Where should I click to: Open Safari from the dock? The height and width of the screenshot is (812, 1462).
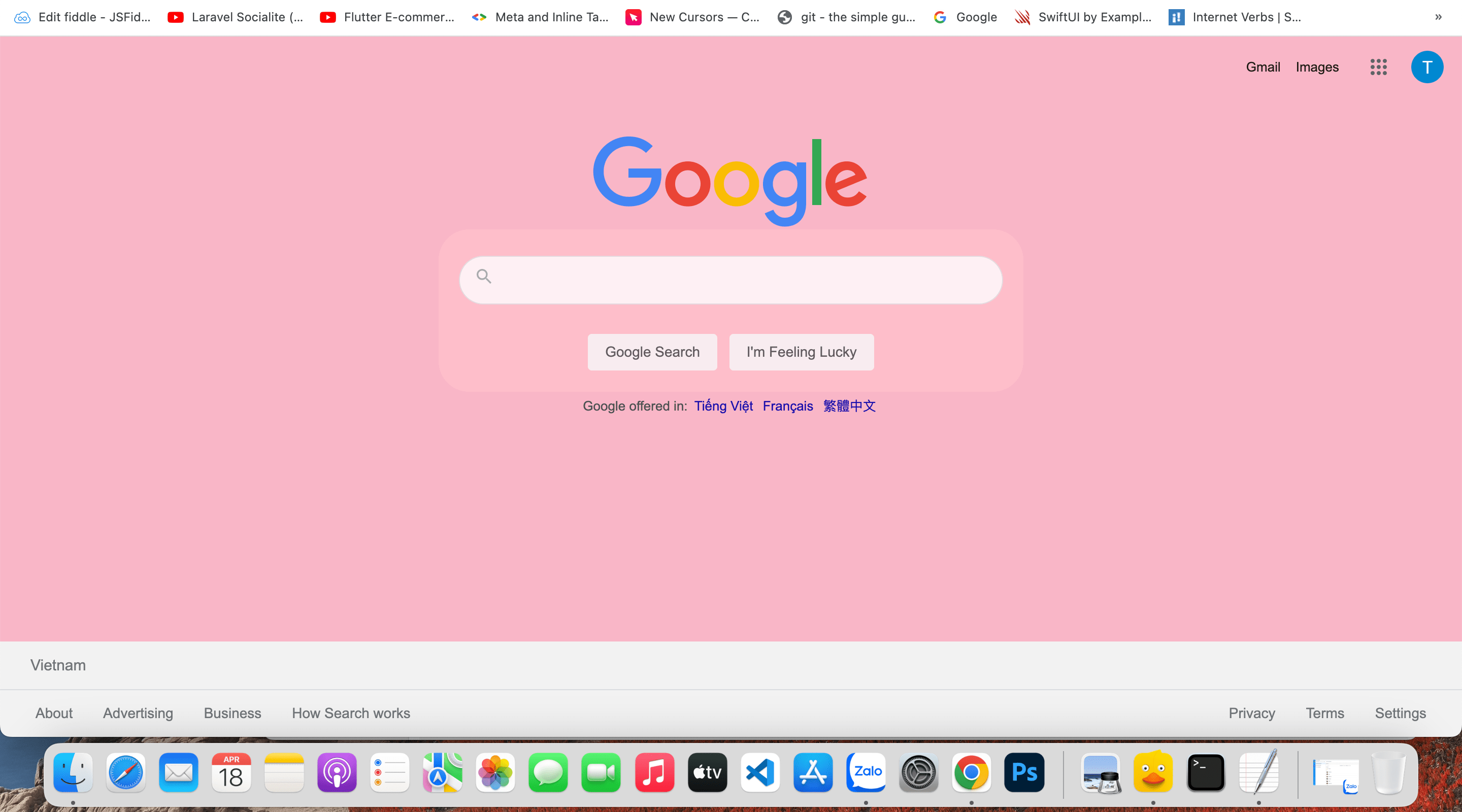coord(125,773)
